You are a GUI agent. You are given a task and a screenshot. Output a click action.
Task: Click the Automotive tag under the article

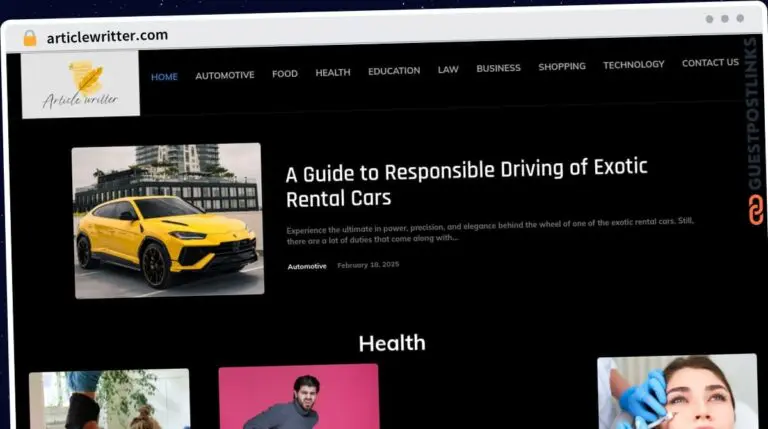(x=307, y=266)
